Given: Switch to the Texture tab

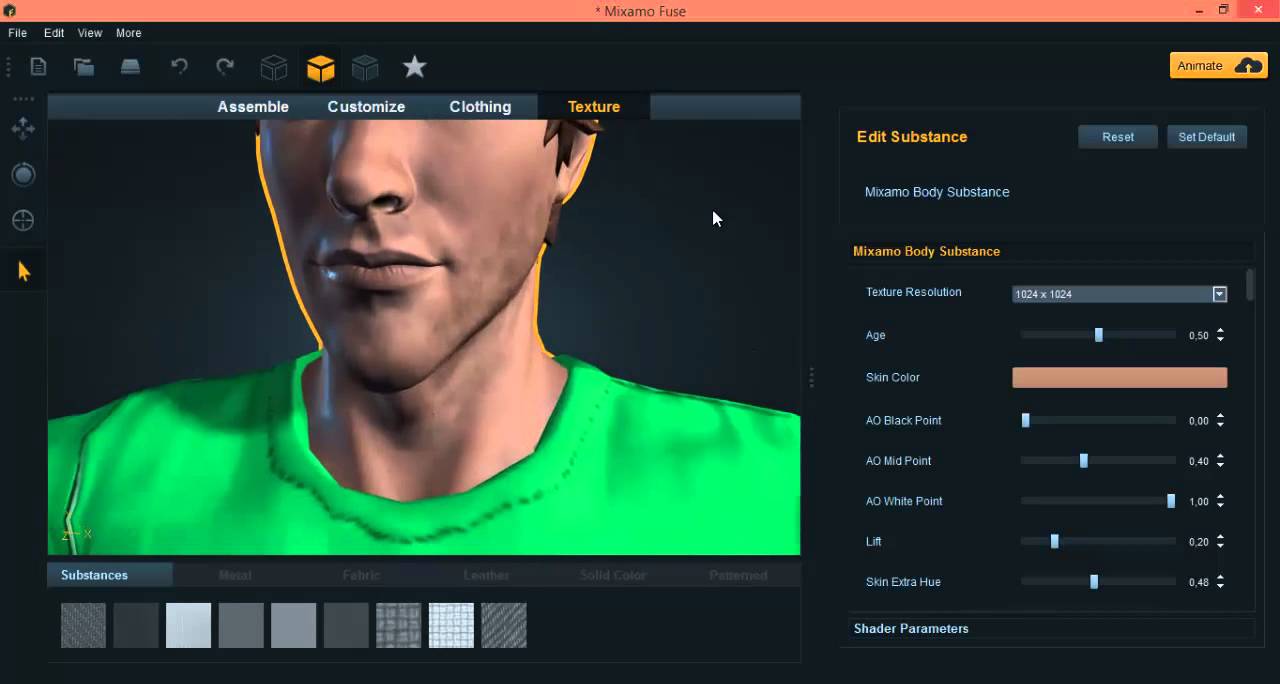Looking at the screenshot, I should pyautogui.click(x=594, y=107).
